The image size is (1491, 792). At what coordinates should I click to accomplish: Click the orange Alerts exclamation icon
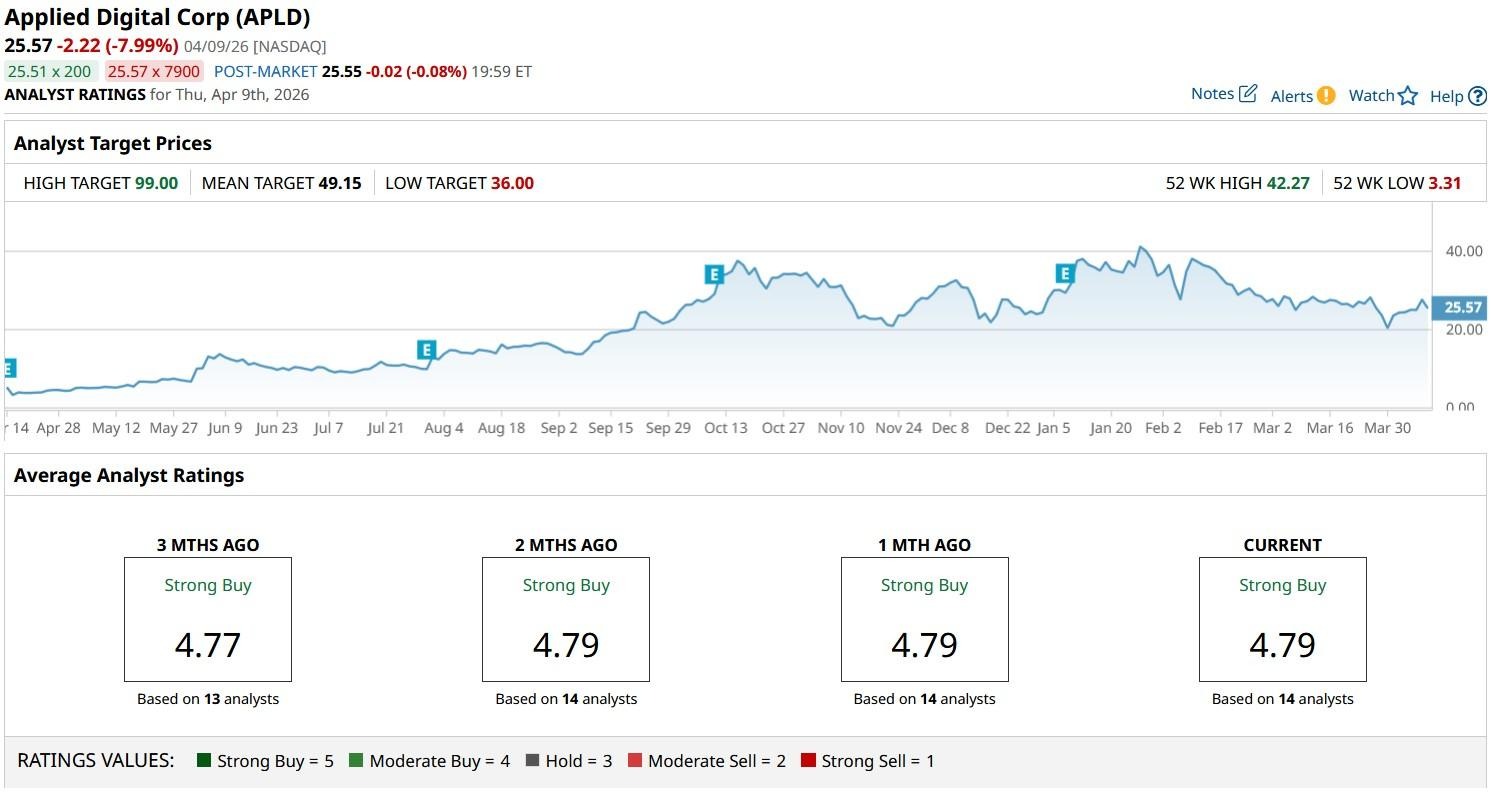coord(1325,96)
